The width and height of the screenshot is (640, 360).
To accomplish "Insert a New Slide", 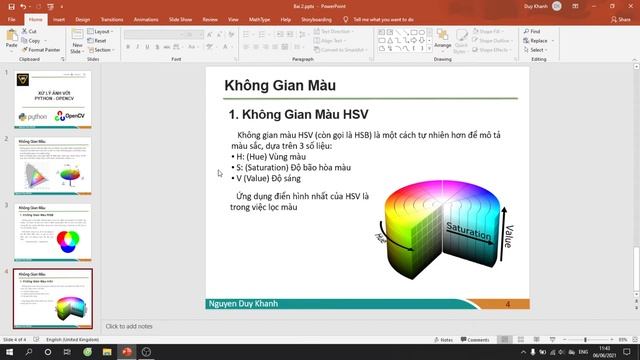I will pos(77,41).
